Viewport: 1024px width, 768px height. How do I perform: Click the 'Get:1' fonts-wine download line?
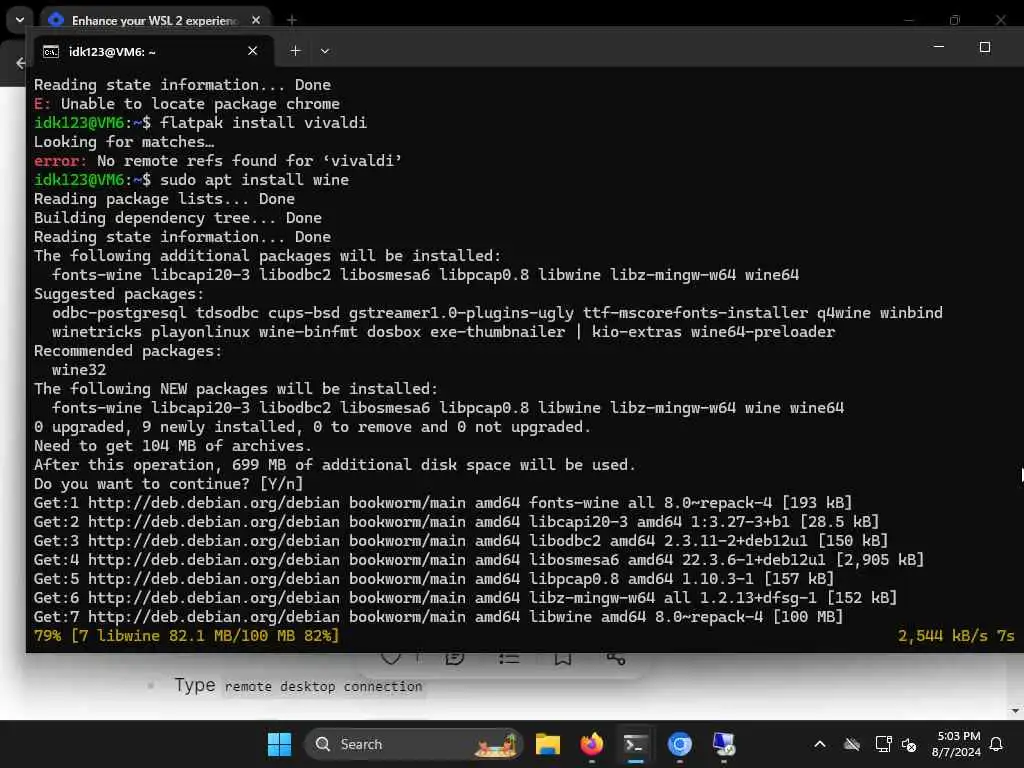pos(443,503)
